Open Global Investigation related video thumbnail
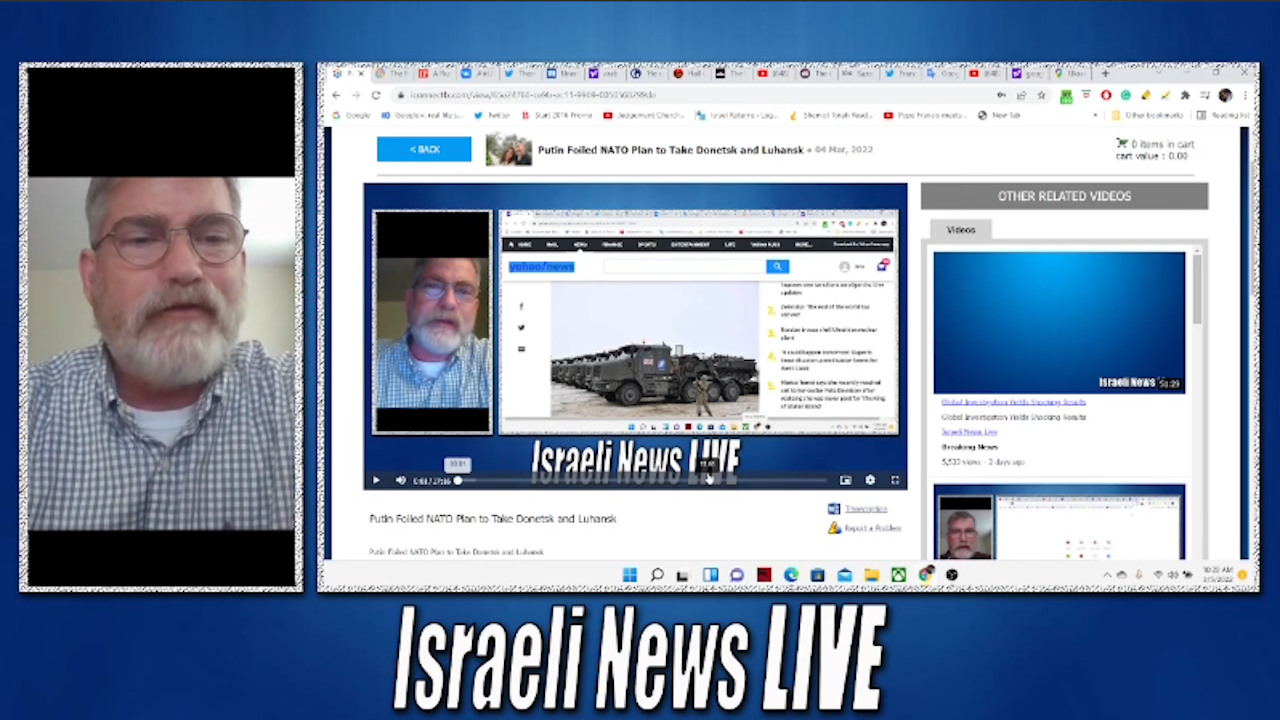 [1059, 322]
